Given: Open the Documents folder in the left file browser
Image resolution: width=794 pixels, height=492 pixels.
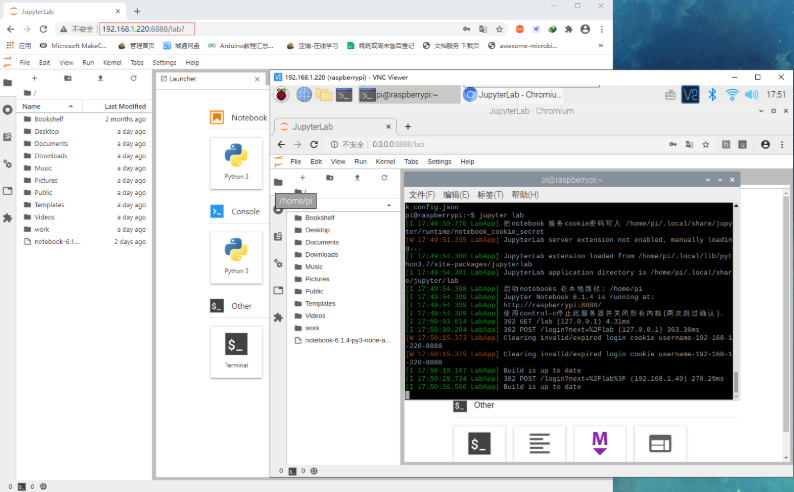Looking at the screenshot, I should (50, 143).
